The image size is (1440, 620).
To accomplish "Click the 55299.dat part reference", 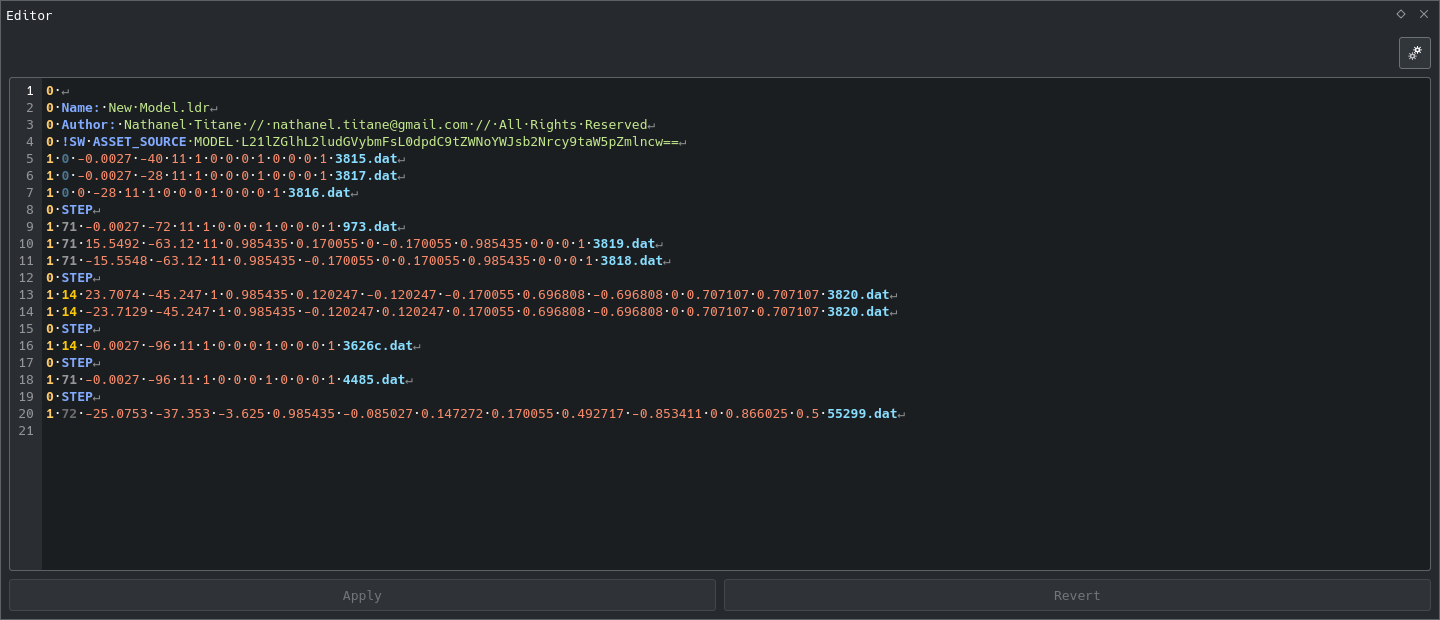I will click(x=862, y=414).
